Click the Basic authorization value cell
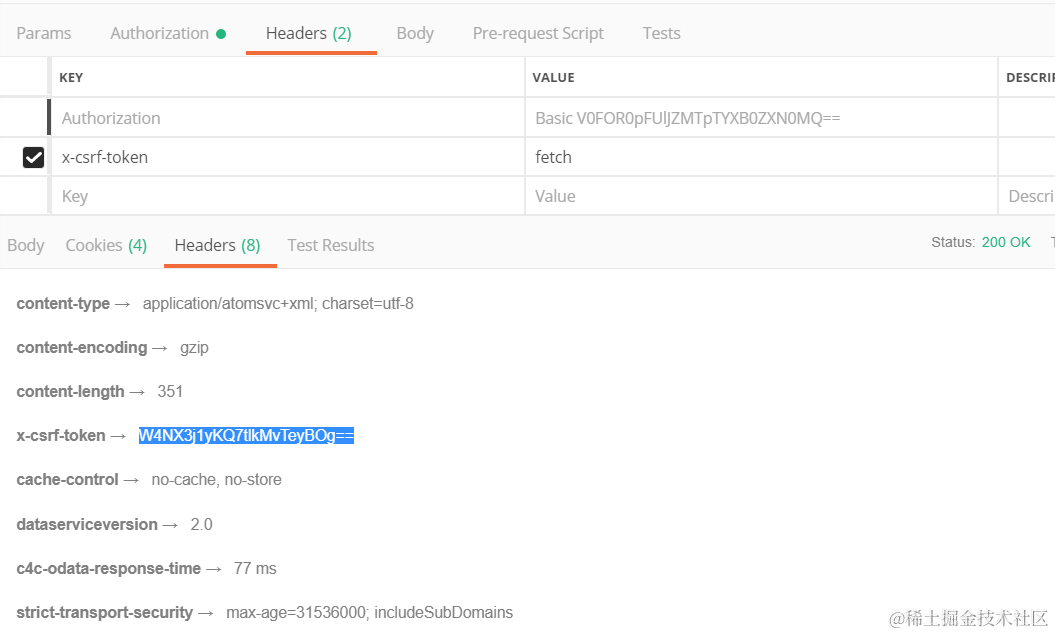This screenshot has width=1055, height=635. click(x=761, y=118)
